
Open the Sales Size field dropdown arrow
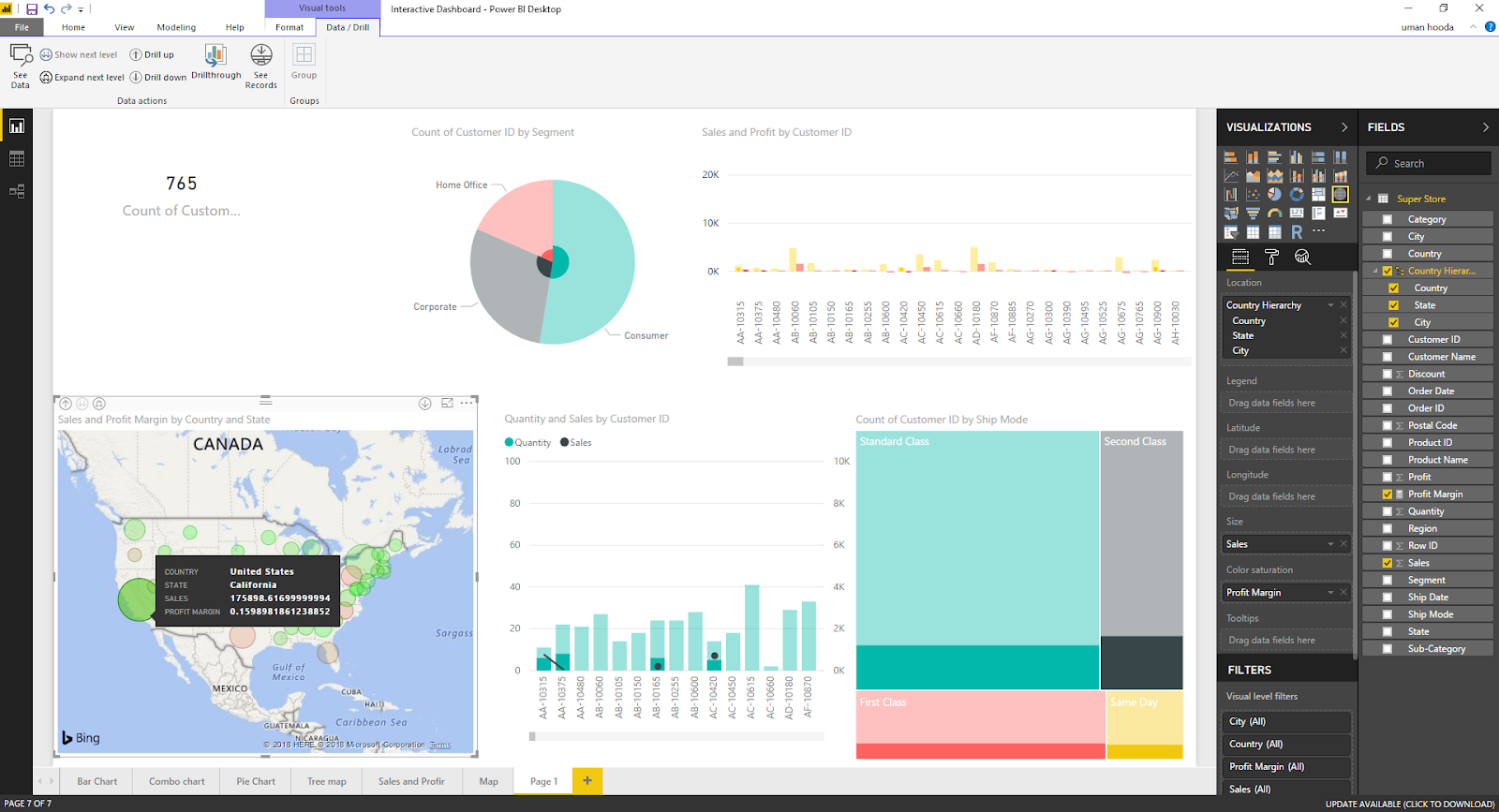click(1330, 544)
